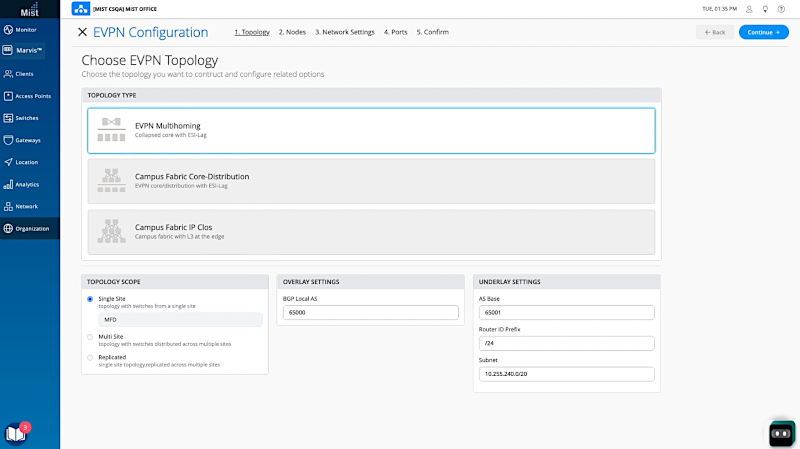Viewport: 800px width, 449px height.
Task: Go to Access Points section
Action: tap(29, 96)
